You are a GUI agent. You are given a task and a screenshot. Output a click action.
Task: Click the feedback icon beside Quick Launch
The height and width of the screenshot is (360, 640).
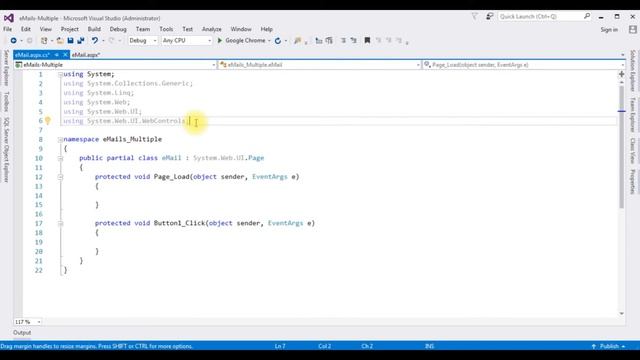pyautogui.click(x=489, y=16)
